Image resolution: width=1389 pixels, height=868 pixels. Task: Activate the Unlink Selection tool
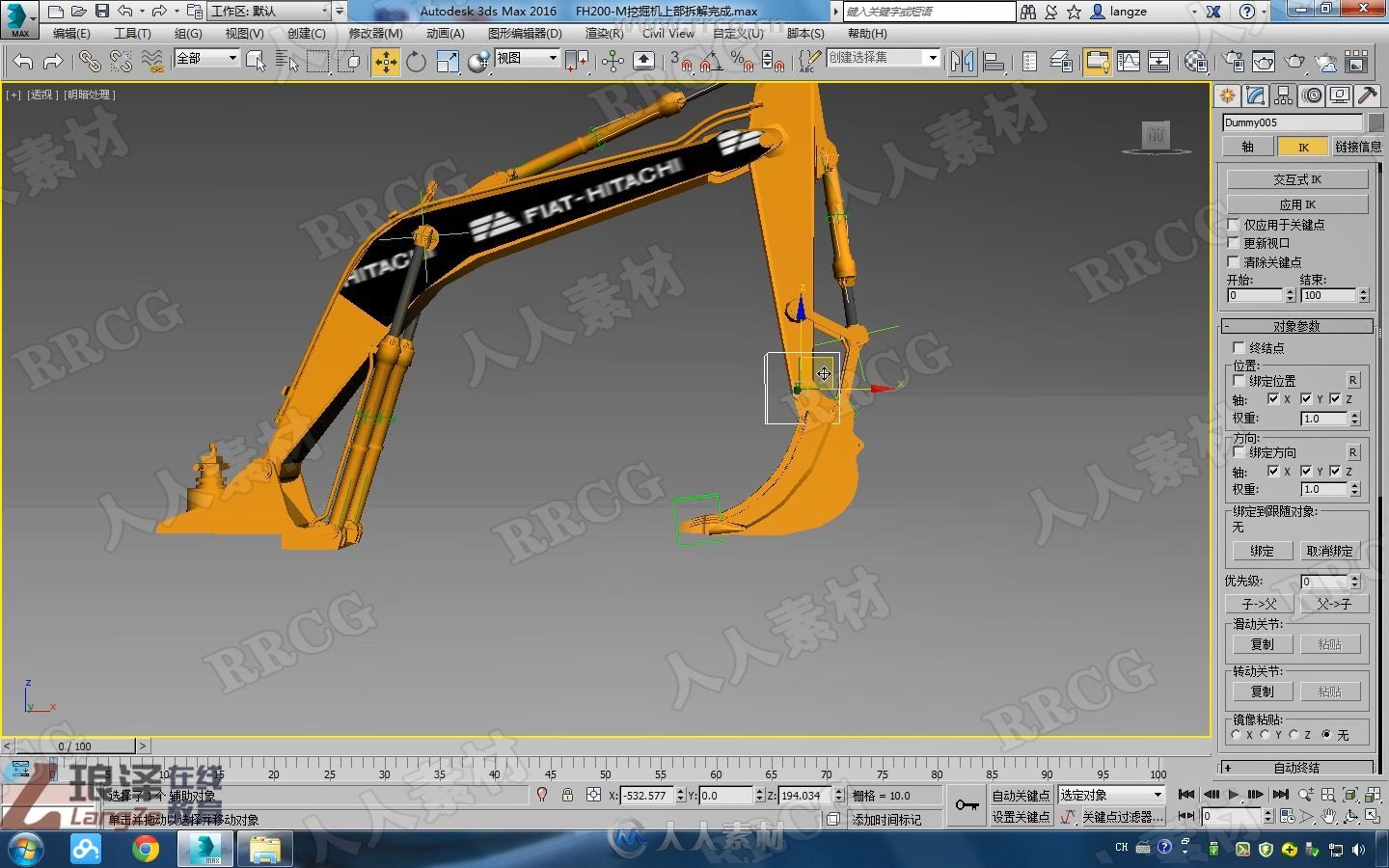tap(121, 62)
